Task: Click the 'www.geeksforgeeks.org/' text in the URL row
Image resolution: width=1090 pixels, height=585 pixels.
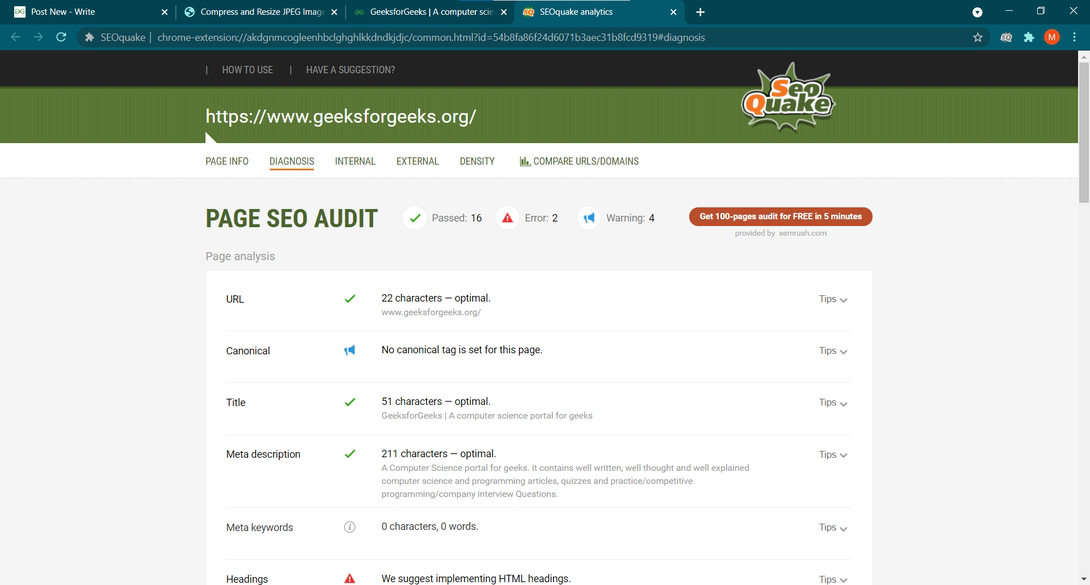Action: 431,313
